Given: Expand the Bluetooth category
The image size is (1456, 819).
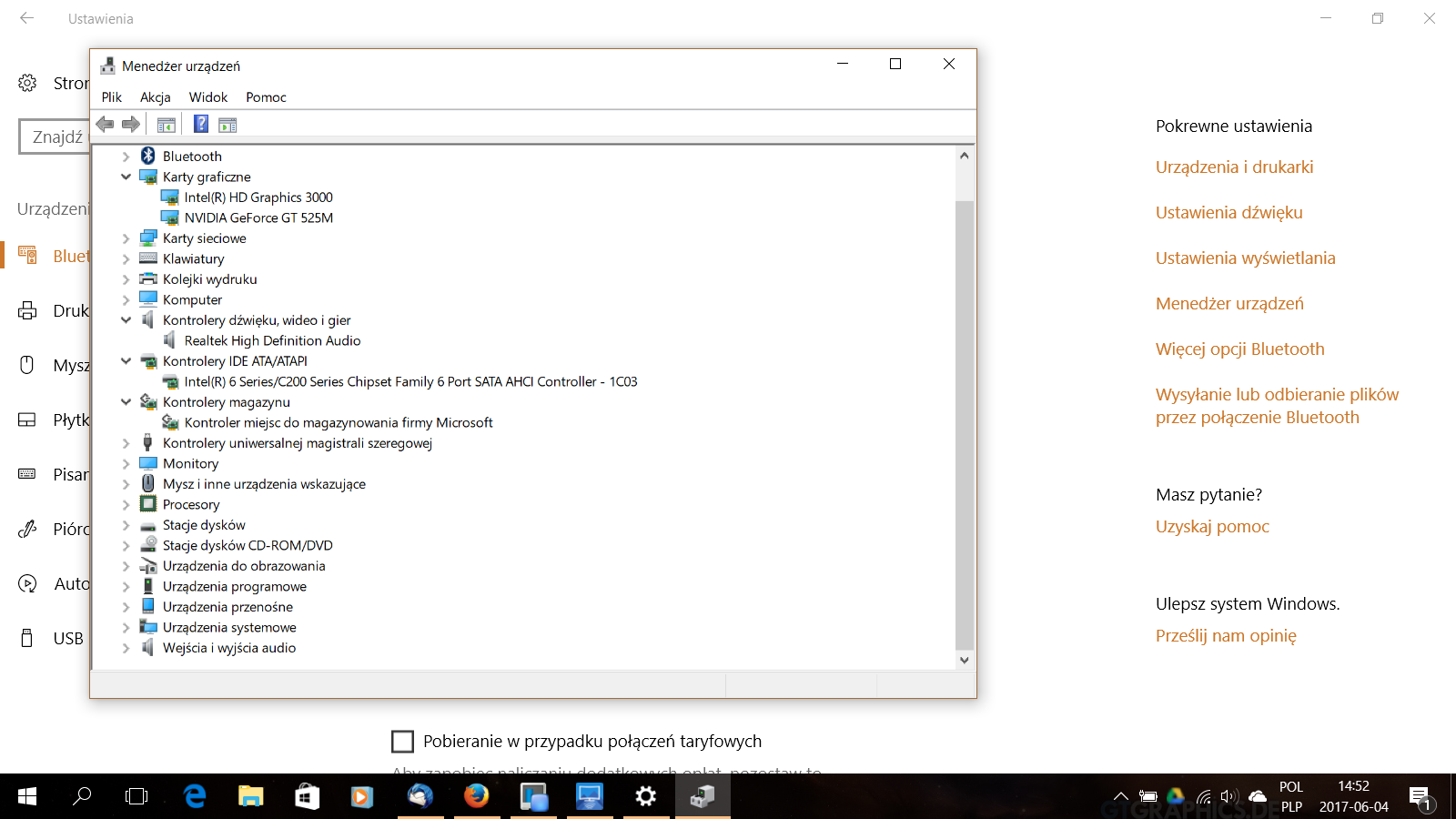Looking at the screenshot, I should (126, 157).
